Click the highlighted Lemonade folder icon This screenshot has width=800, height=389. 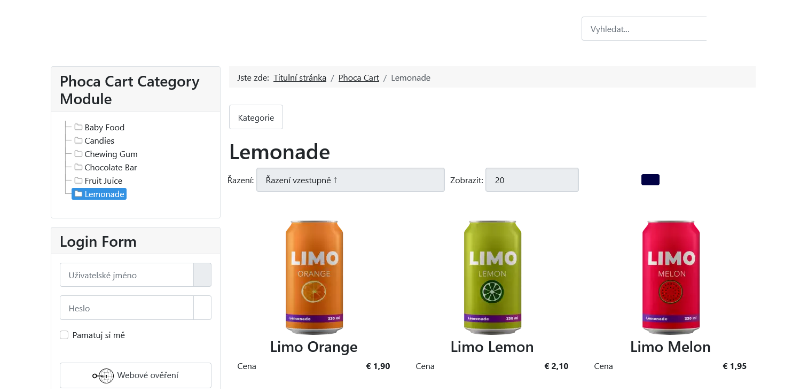78,193
